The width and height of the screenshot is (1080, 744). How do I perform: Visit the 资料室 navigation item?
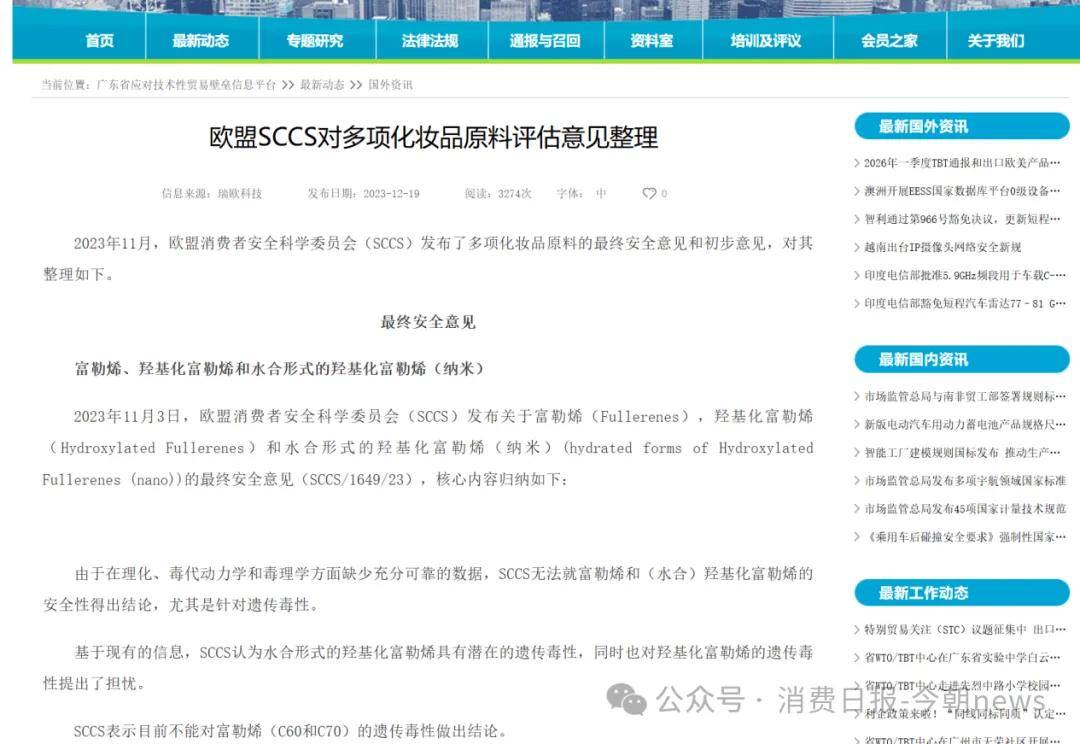click(x=652, y=41)
